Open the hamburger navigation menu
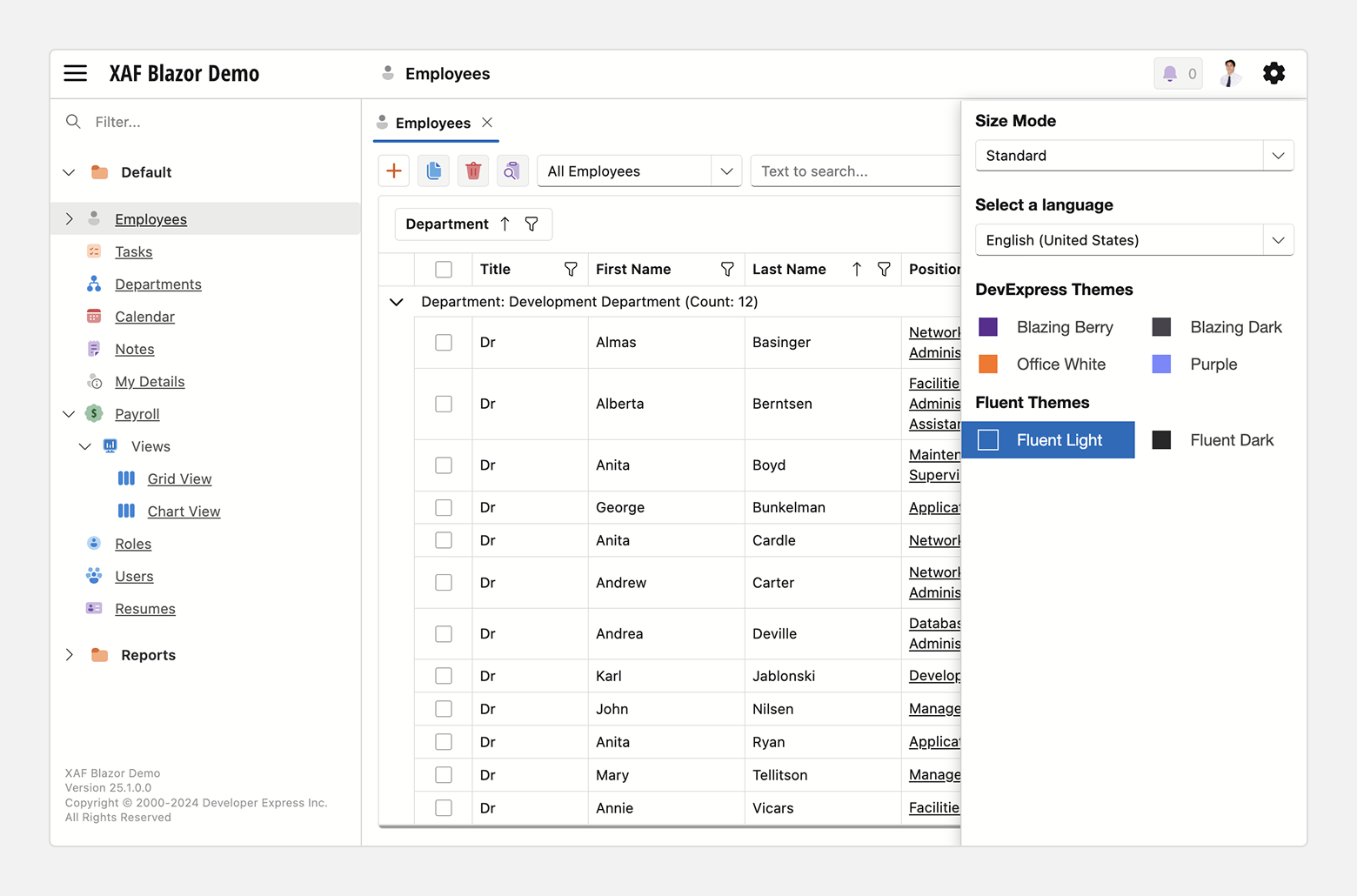The image size is (1357, 896). coord(76,73)
